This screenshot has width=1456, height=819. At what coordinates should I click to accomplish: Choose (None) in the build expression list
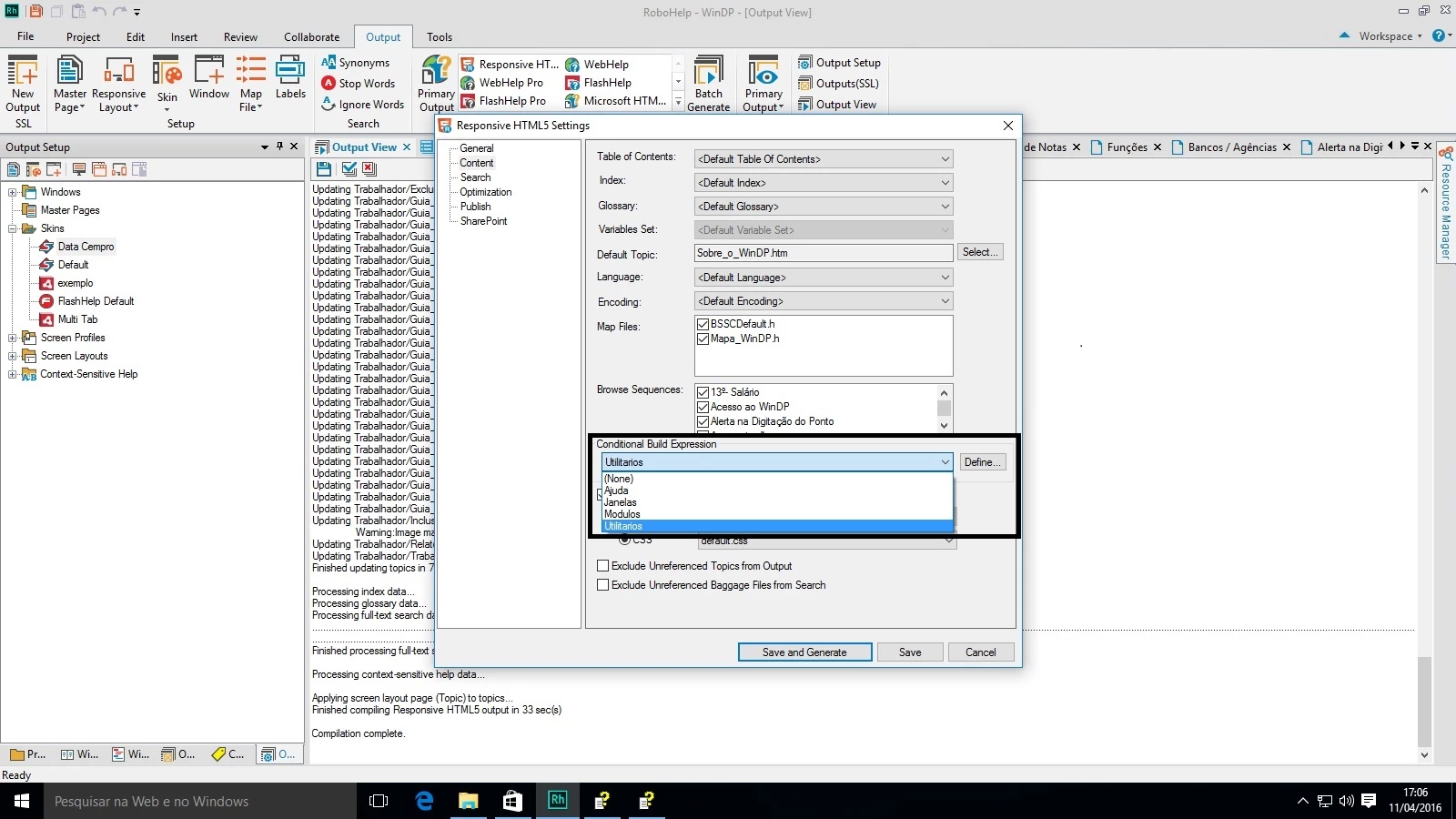(x=777, y=479)
